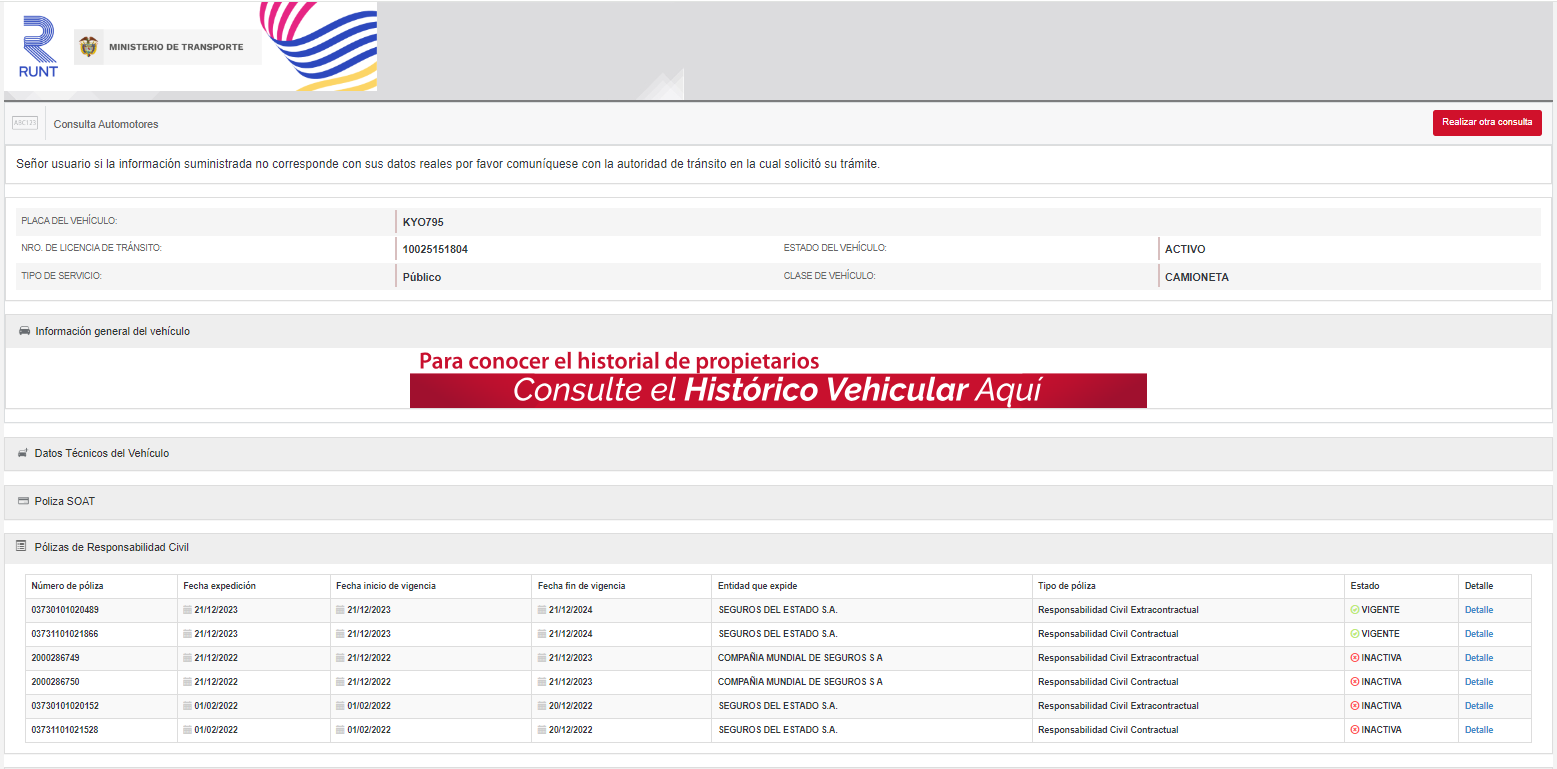Screen dimensions: 1557x769
Task: Collapse Pólizas de Responsabilidad Civil section
Action: pos(111,547)
